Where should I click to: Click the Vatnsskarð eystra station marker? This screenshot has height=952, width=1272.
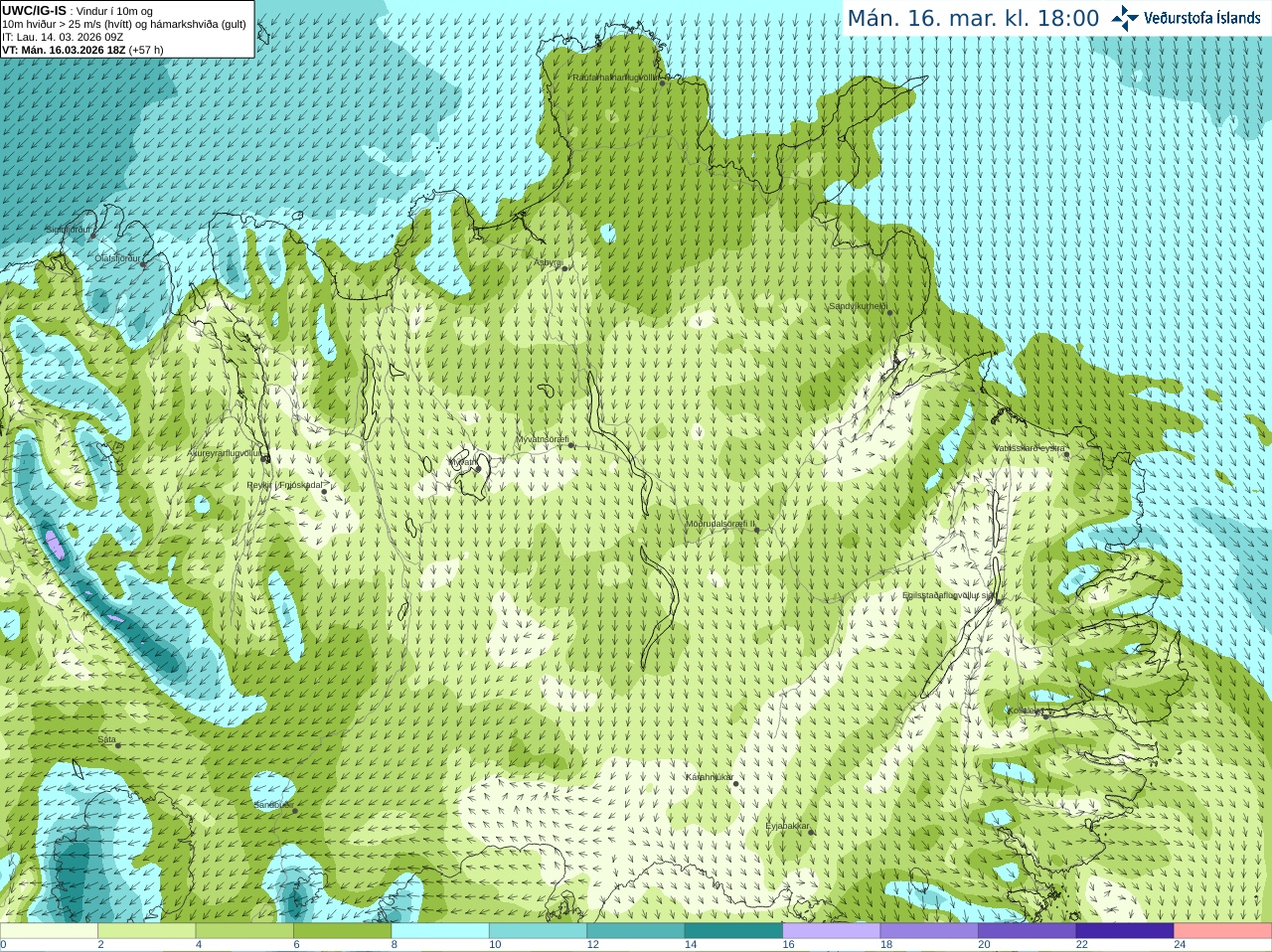coord(1065,454)
